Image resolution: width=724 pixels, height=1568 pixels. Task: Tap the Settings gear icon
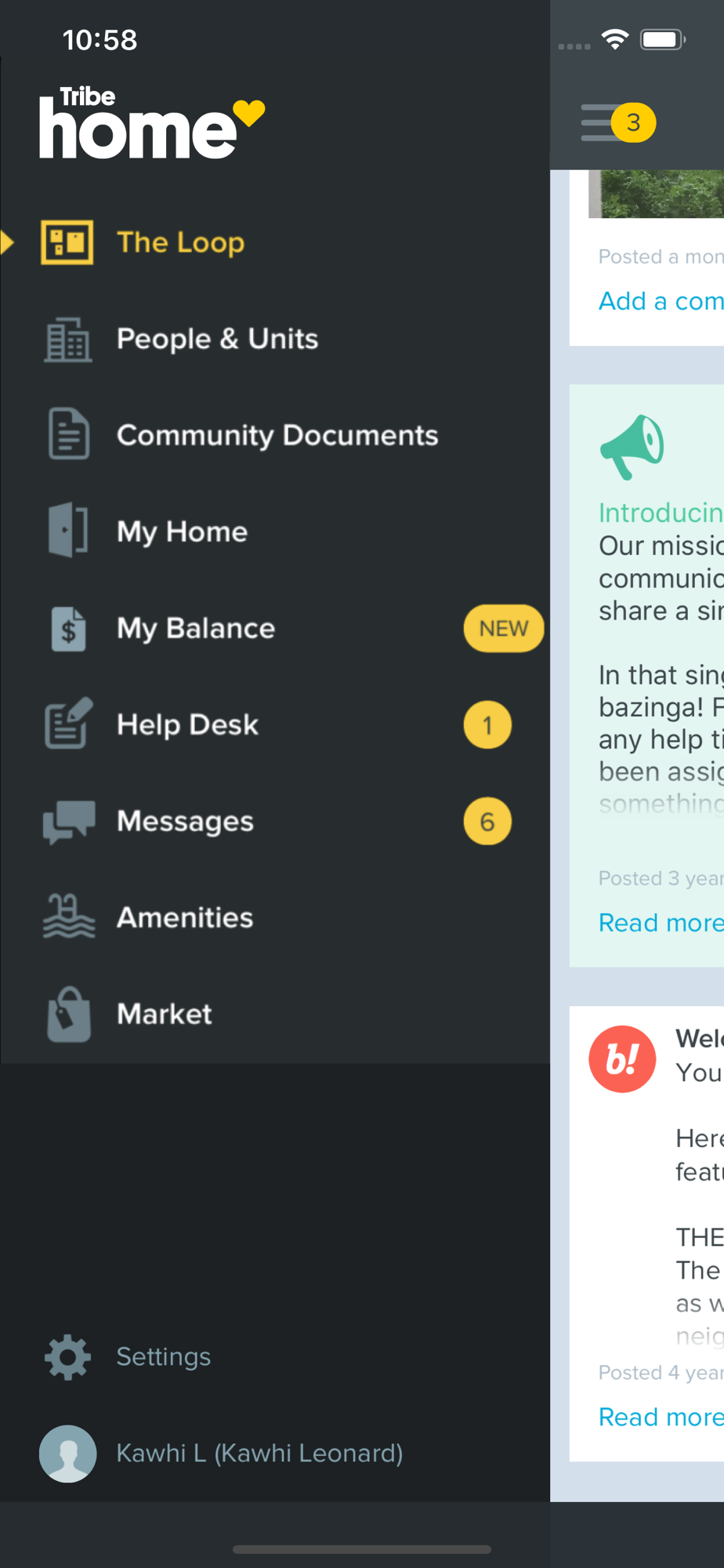68,1357
